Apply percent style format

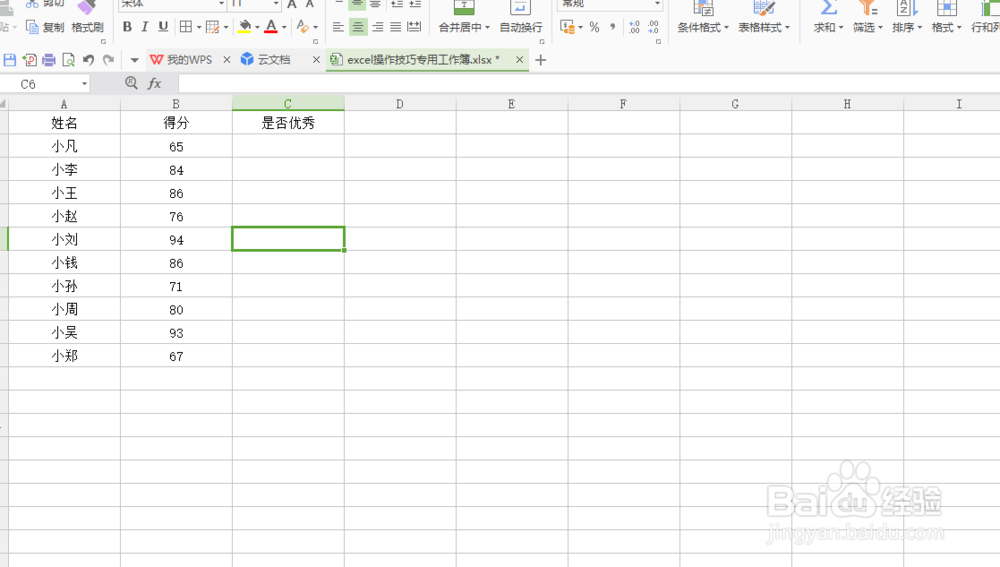pyautogui.click(x=594, y=27)
